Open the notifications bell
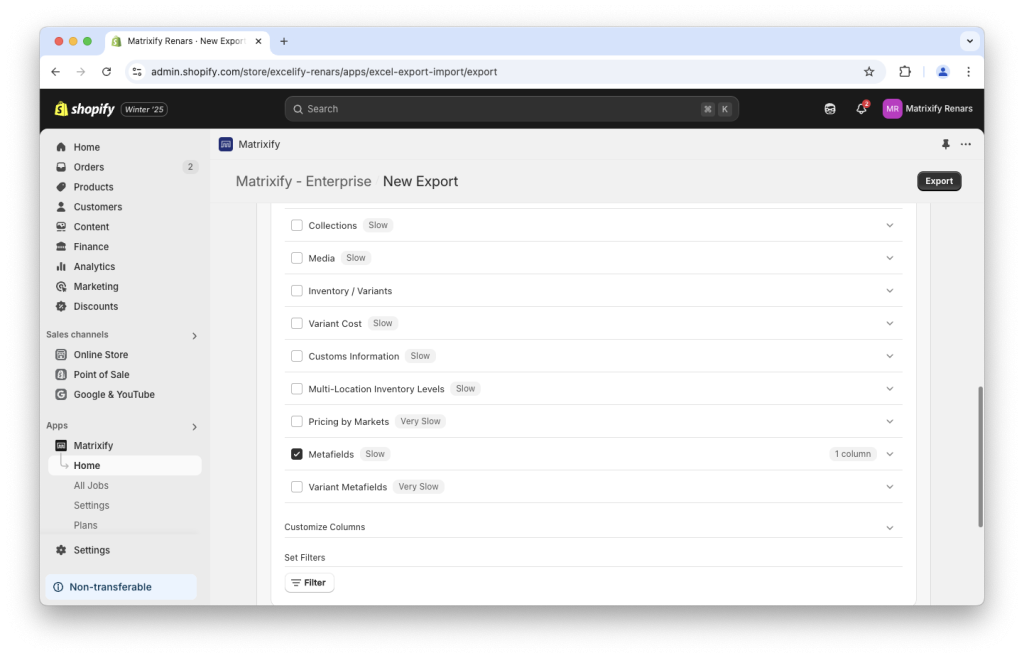Viewport: 1024px width, 658px height. 861,108
